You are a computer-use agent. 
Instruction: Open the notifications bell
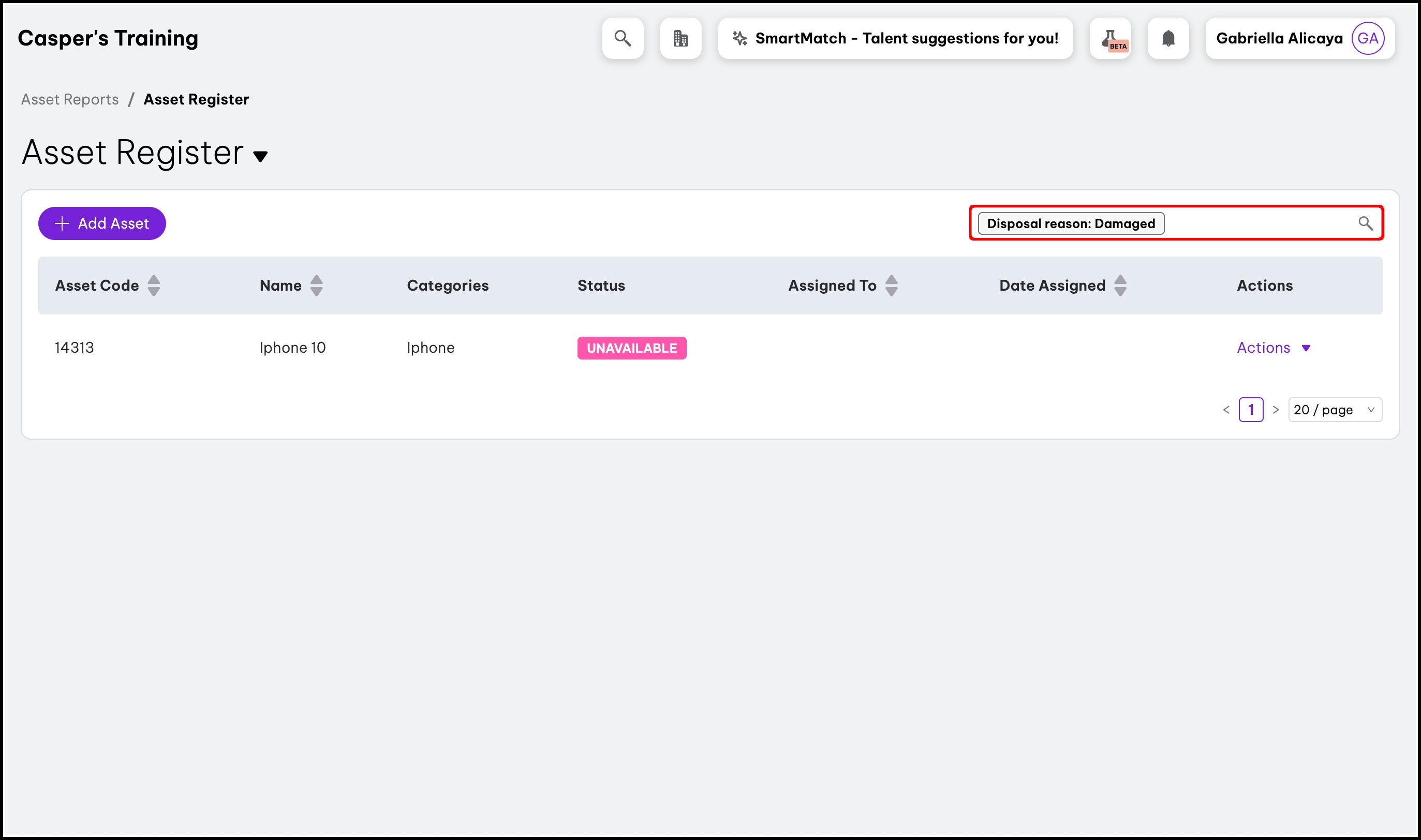tap(1168, 38)
